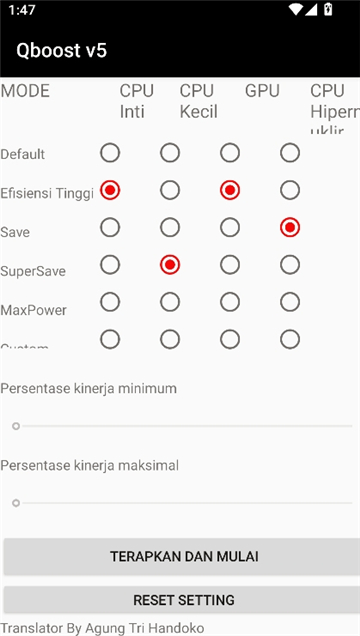Select Save mode for GPU
This screenshot has height=636, width=360.
(230, 228)
